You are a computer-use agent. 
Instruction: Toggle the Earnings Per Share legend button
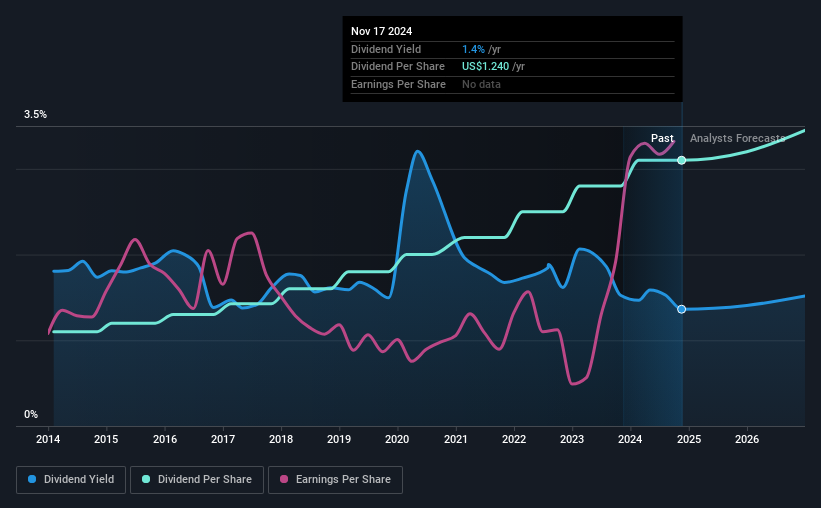[x=335, y=480]
